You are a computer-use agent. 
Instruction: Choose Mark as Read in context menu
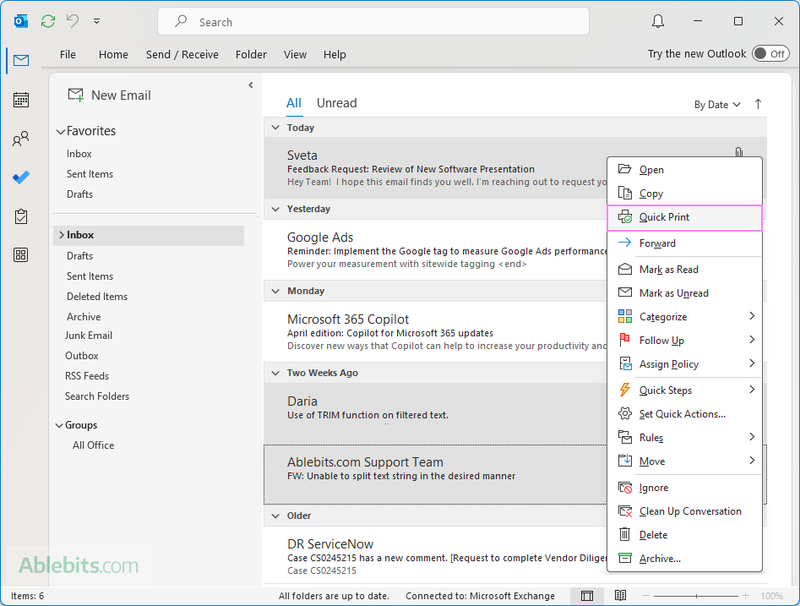click(685, 269)
